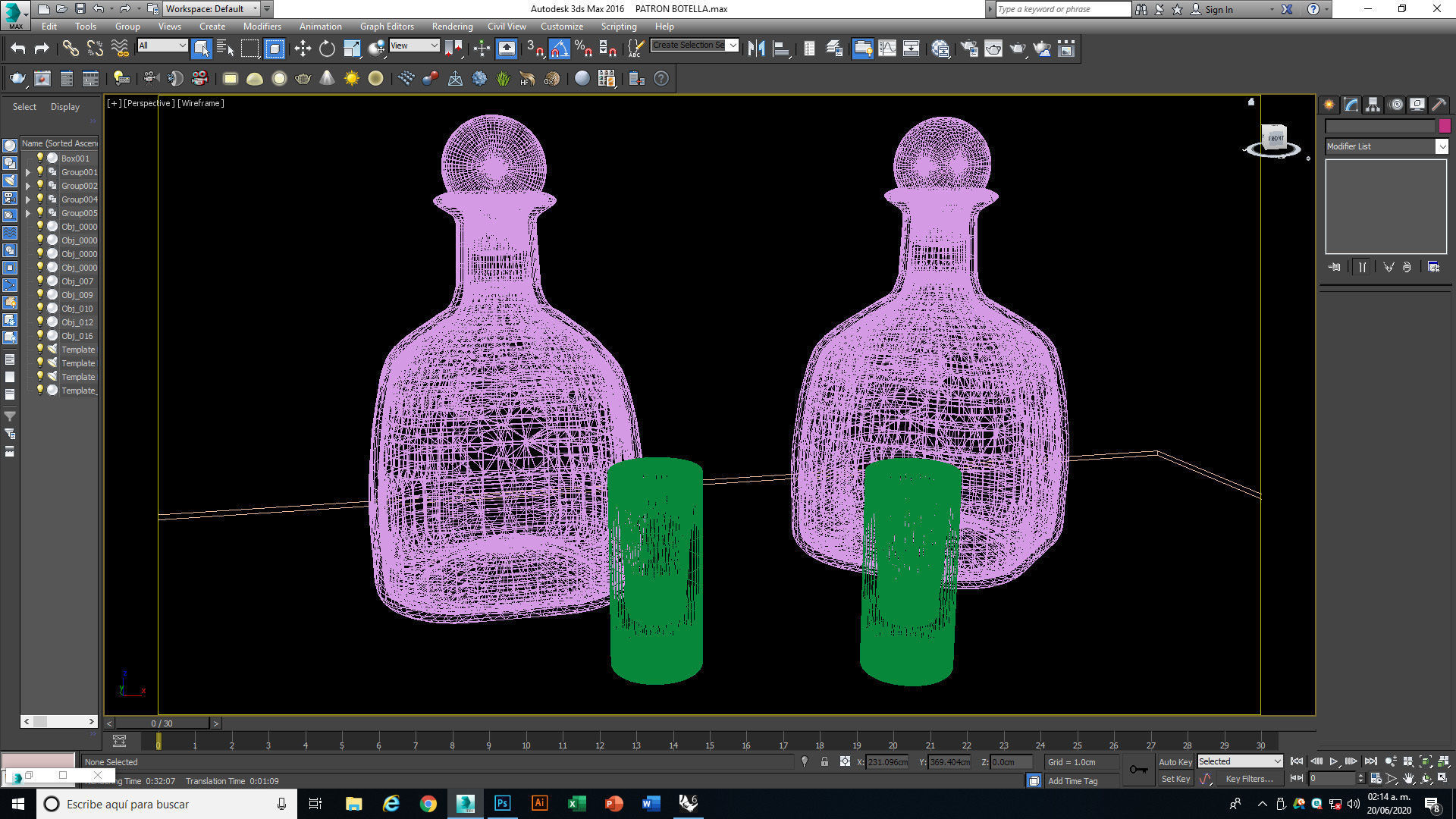Open the Curve Editor icon
The width and height of the screenshot is (1456, 819).
(886, 49)
